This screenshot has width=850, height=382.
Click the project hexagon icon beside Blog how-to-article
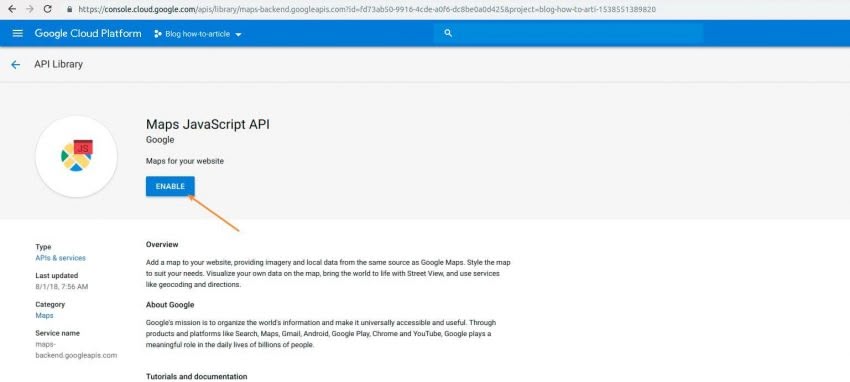(x=158, y=34)
